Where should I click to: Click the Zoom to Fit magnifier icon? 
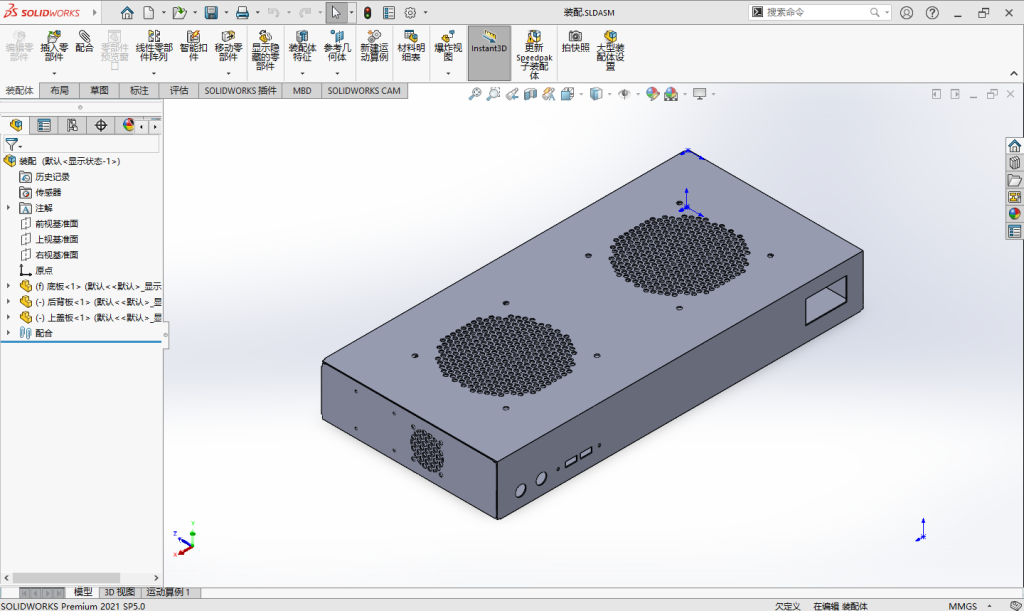tap(476, 94)
